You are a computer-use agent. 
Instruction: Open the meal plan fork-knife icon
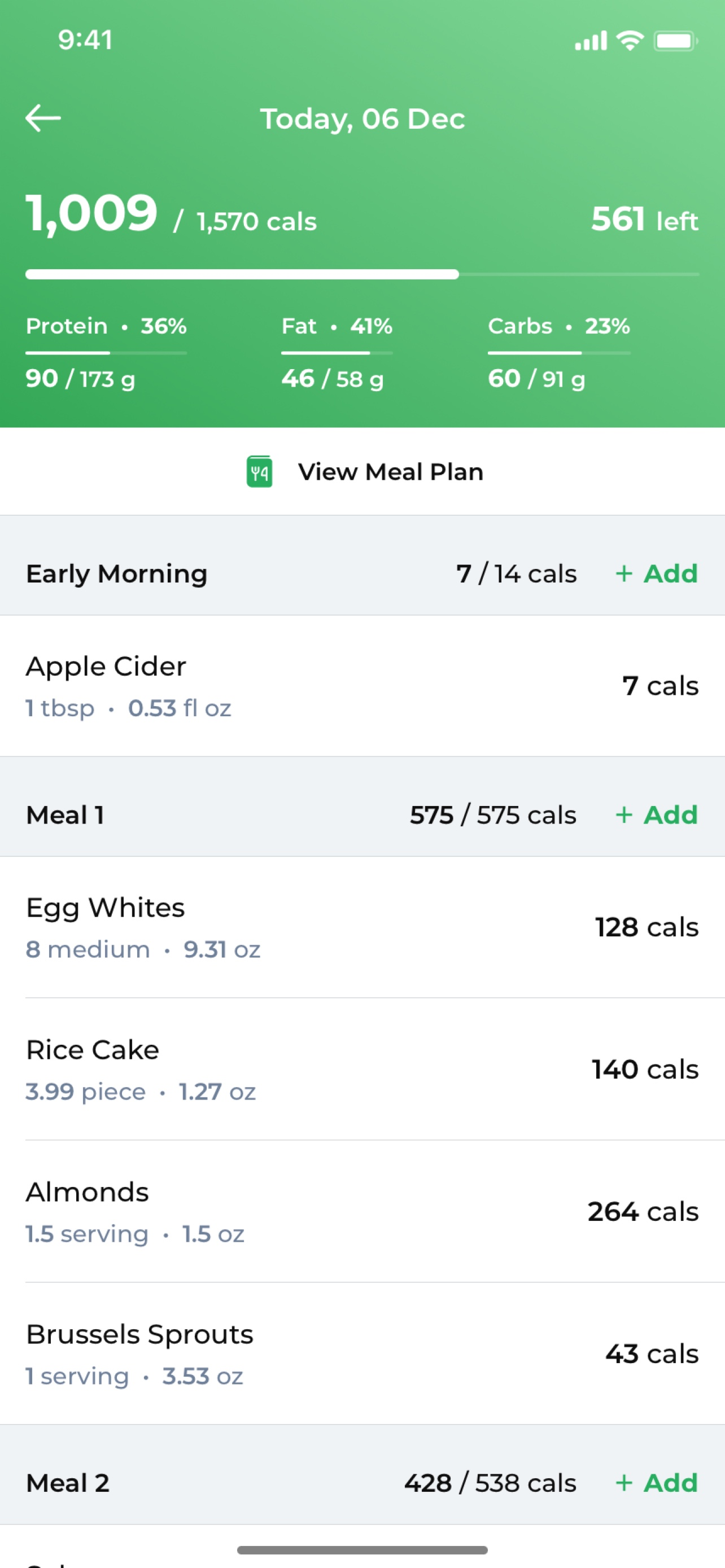coord(259,471)
